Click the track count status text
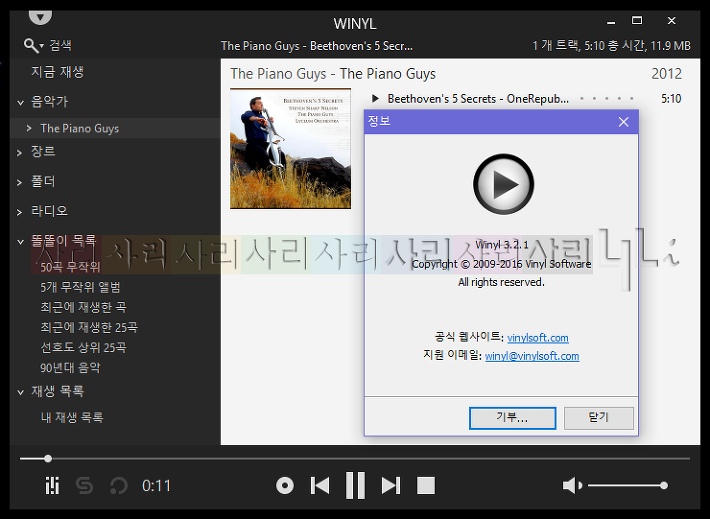Image resolution: width=710 pixels, height=519 pixels. point(611,46)
